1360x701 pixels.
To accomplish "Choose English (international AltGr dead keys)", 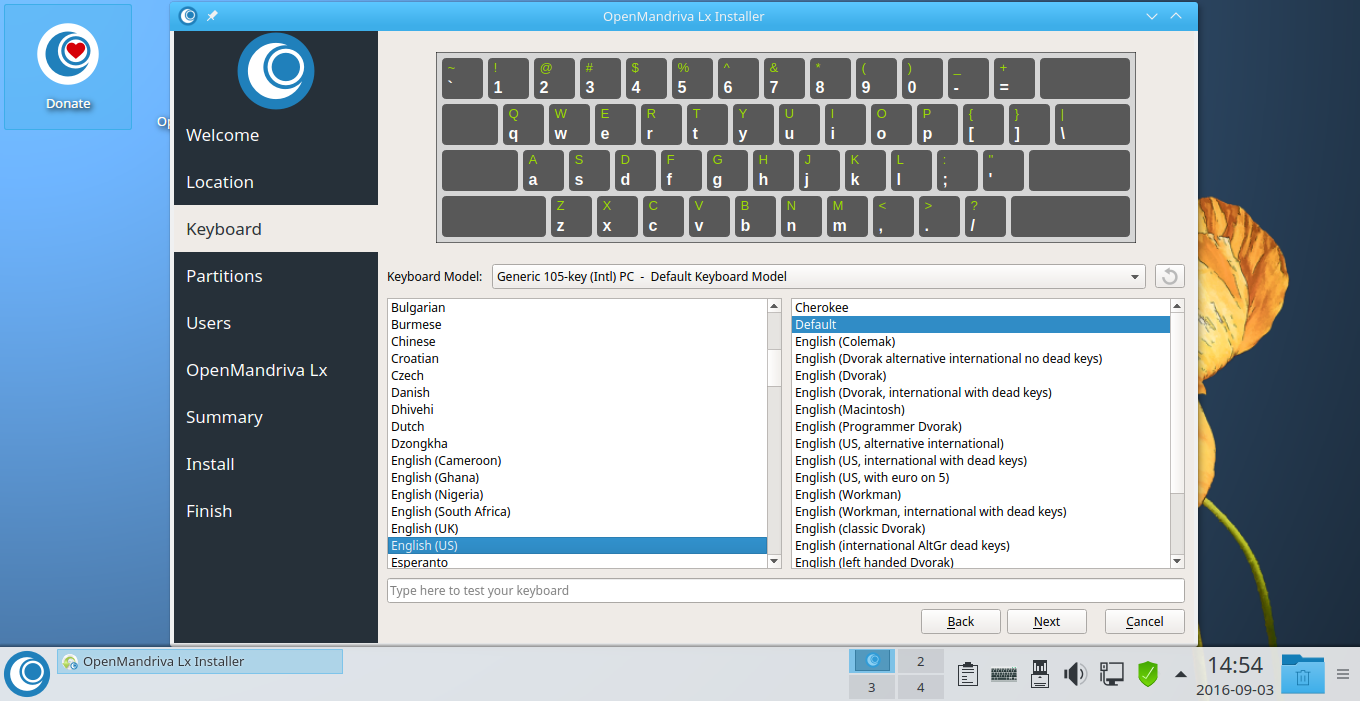I will [980, 545].
